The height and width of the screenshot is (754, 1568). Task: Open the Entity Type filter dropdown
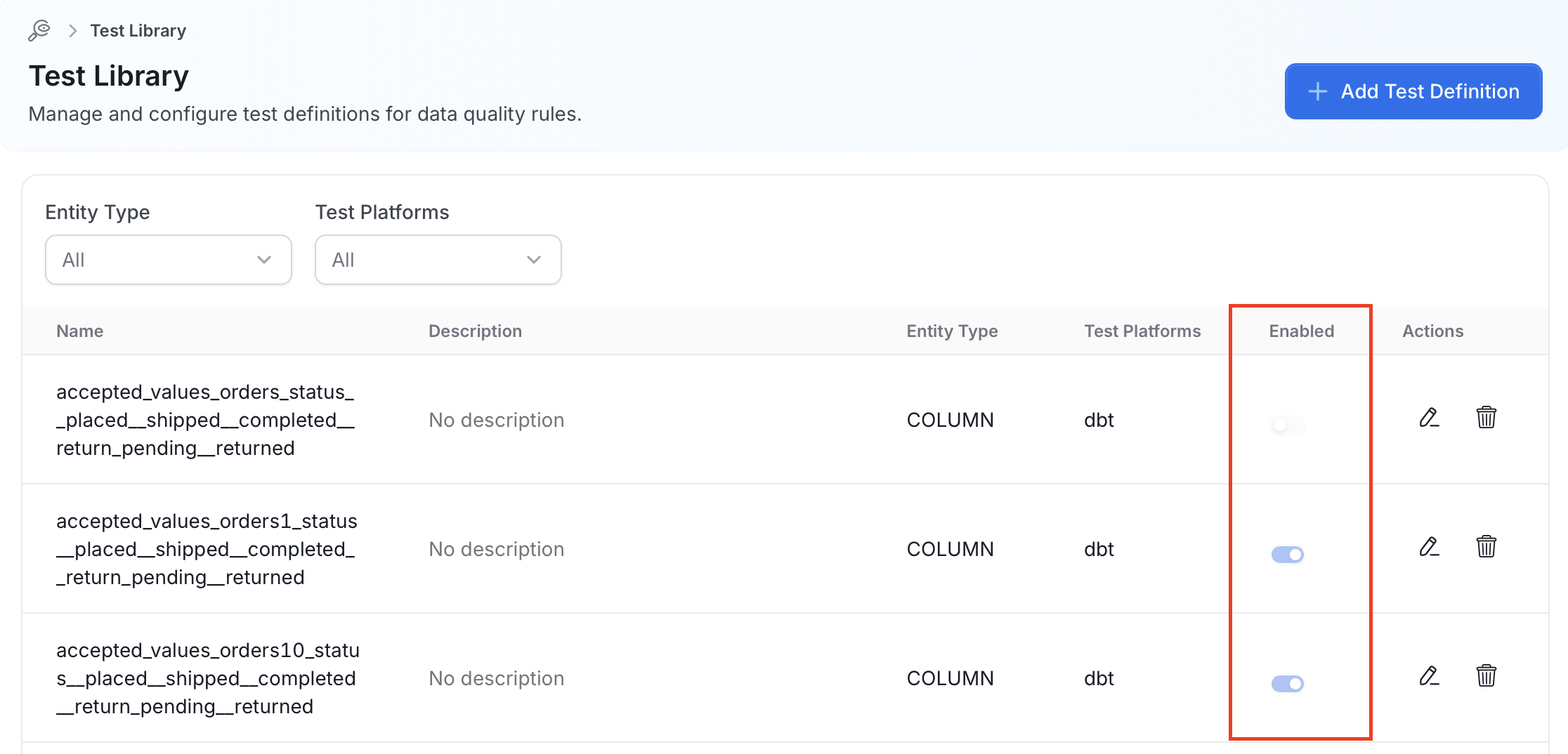coord(169,260)
